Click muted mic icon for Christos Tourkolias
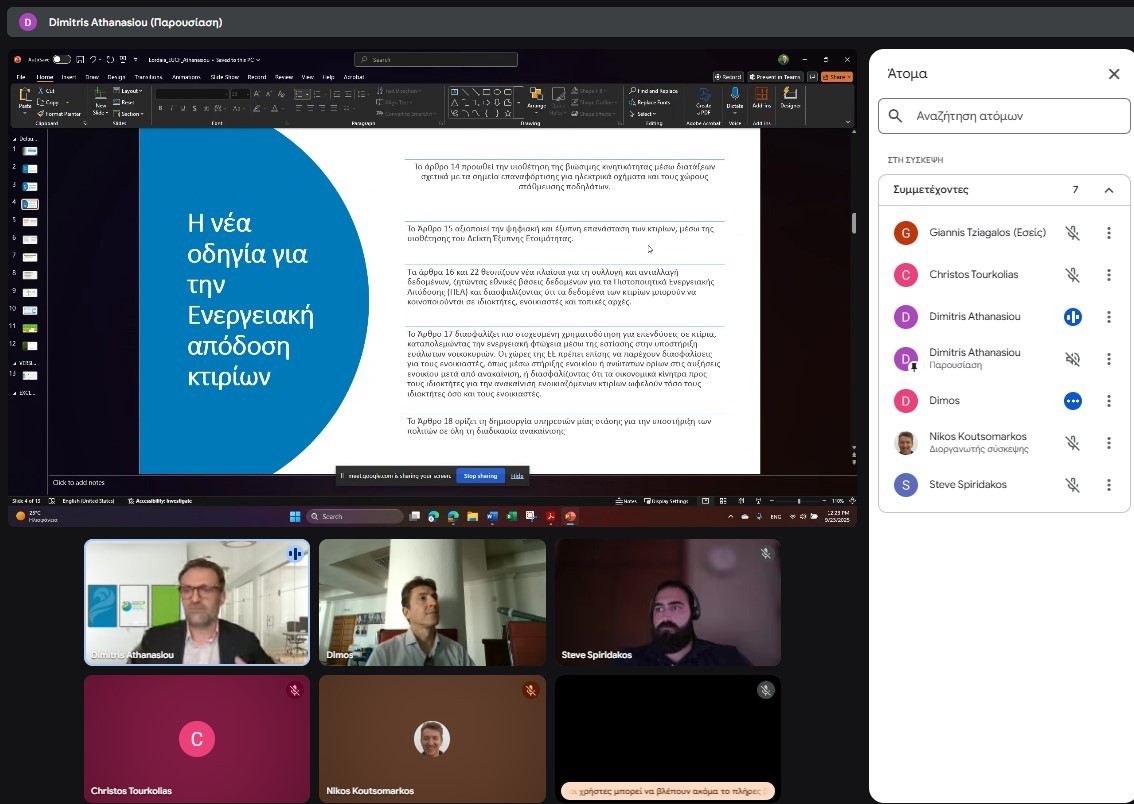 click(x=1072, y=275)
